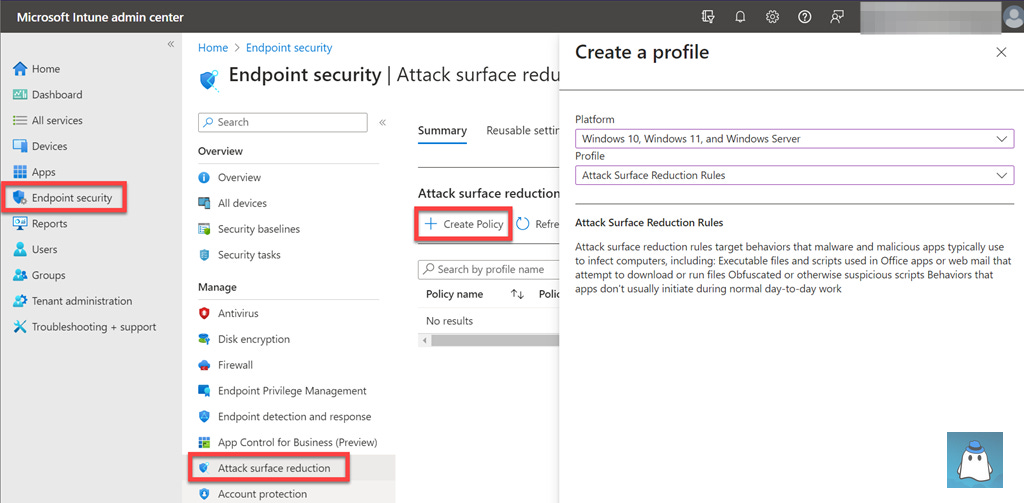Click the Endpoint security shield icon
Screen dimensions: 1024x503
point(20,198)
